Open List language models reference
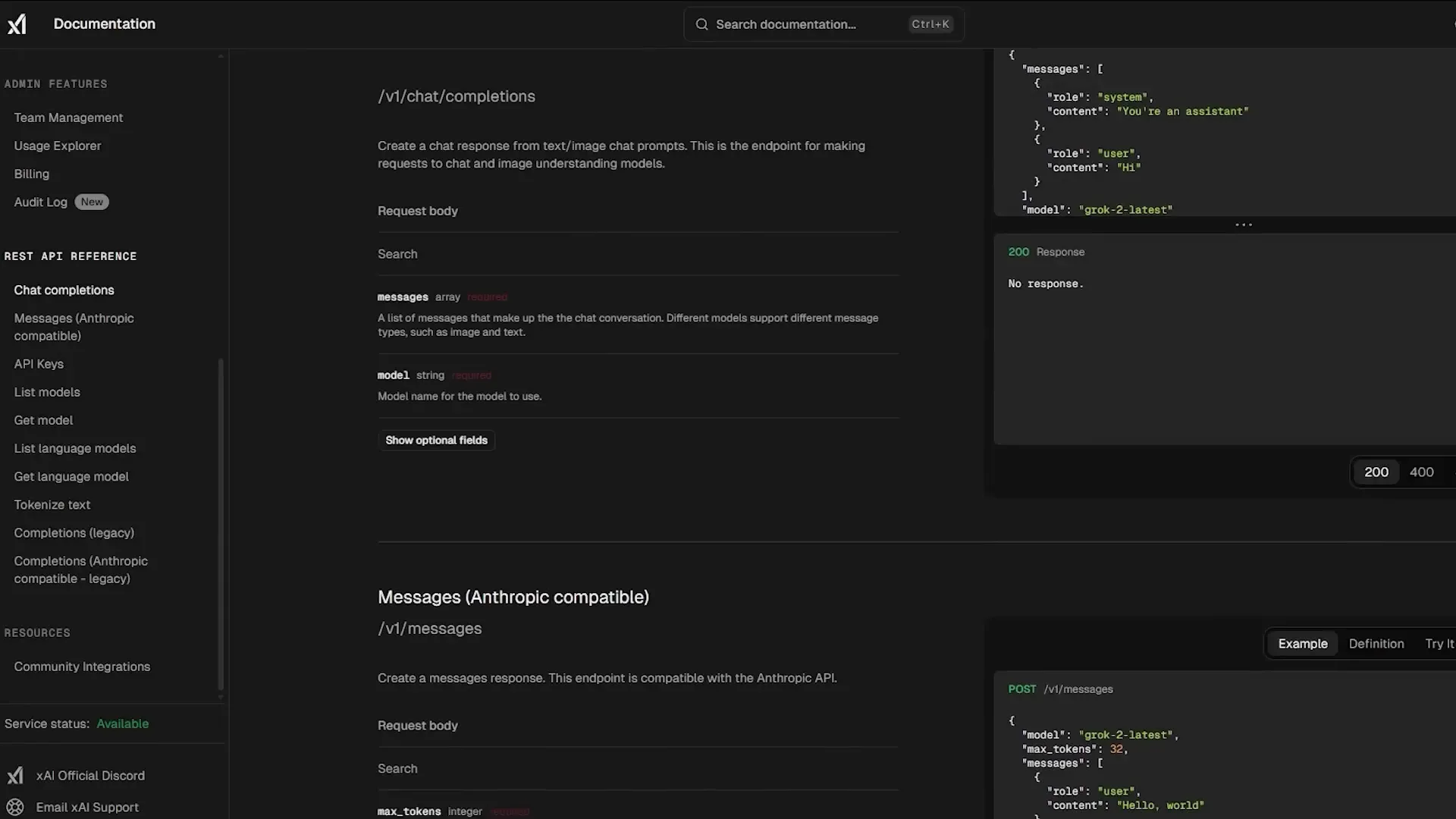Image resolution: width=1456 pixels, height=819 pixels. pos(75,448)
